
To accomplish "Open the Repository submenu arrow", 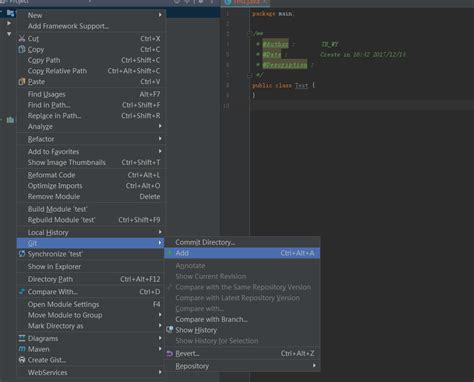I will point(314,366).
